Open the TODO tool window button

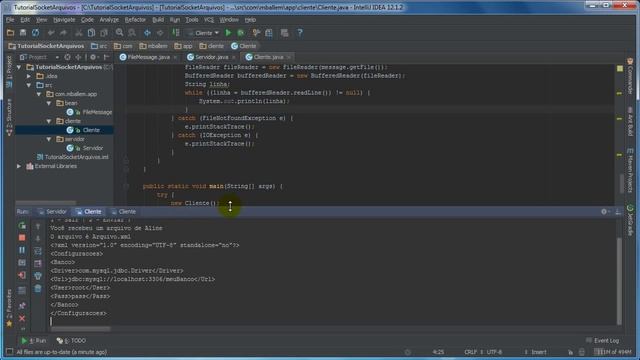click(x=71, y=340)
